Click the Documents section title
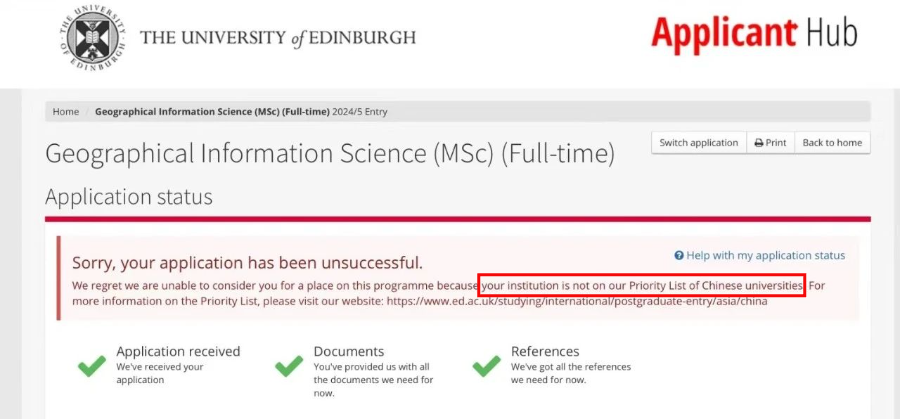Viewport: 900px width, 419px height. 348,351
